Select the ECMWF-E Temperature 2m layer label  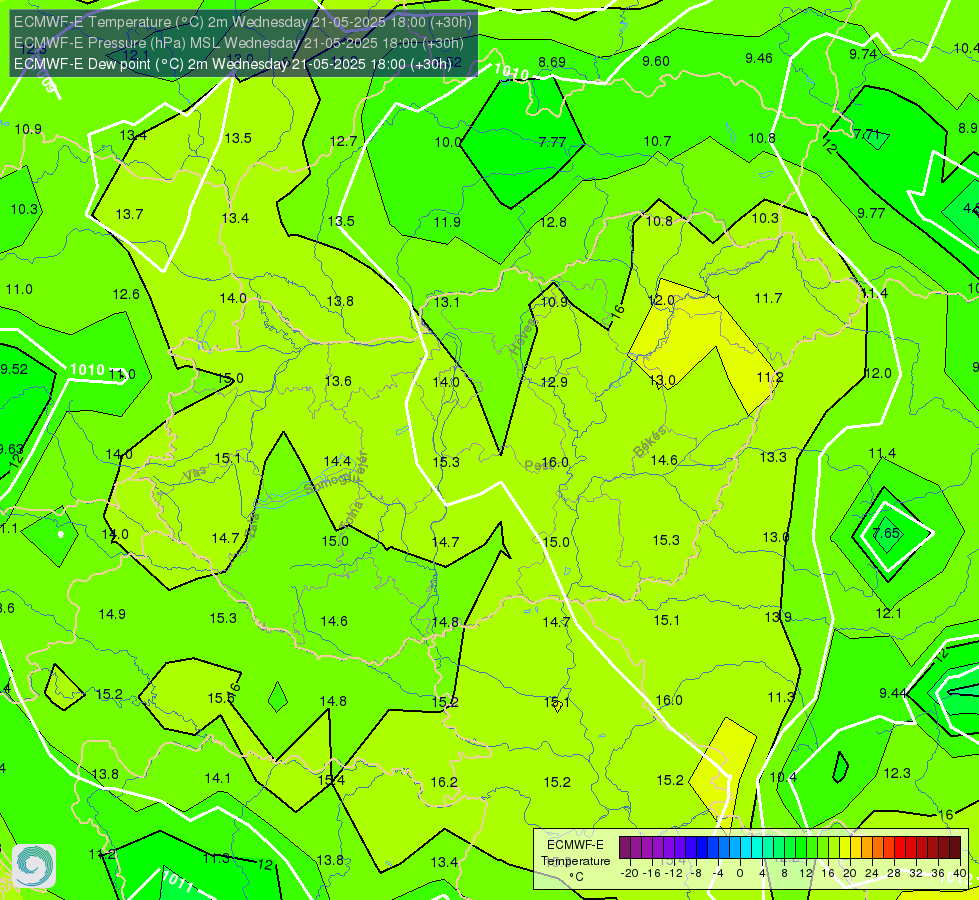click(x=242, y=22)
